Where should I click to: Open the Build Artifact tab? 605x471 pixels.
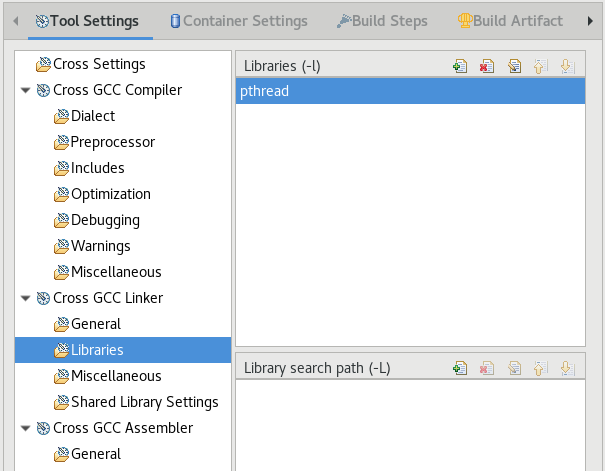510,20
